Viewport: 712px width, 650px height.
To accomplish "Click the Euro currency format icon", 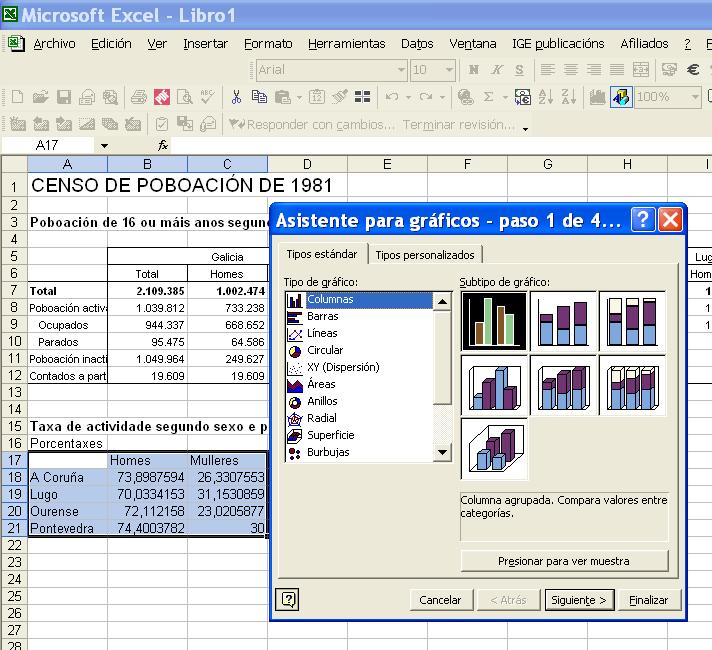I will 693,69.
